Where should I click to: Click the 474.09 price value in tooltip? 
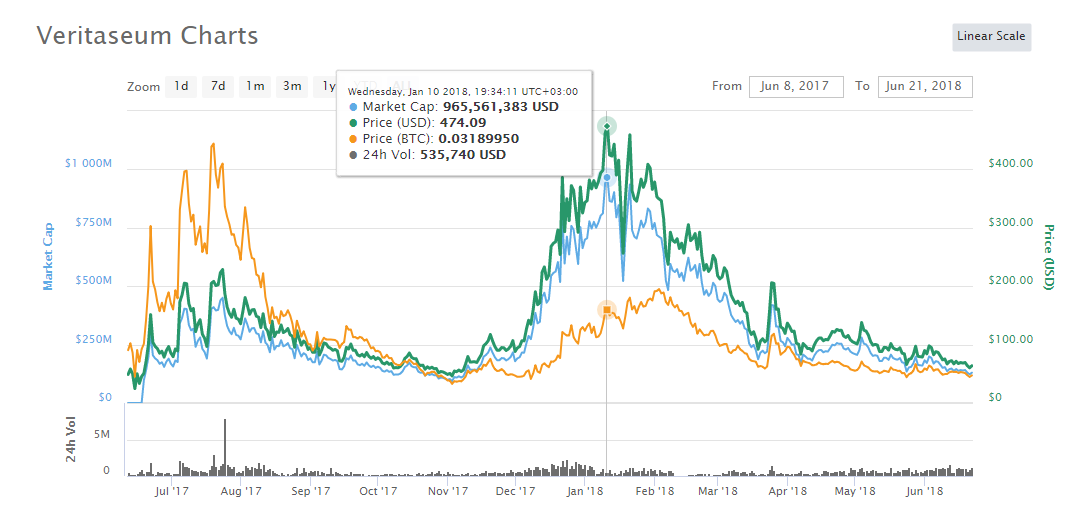pyautogui.click(x=465, y=123)
